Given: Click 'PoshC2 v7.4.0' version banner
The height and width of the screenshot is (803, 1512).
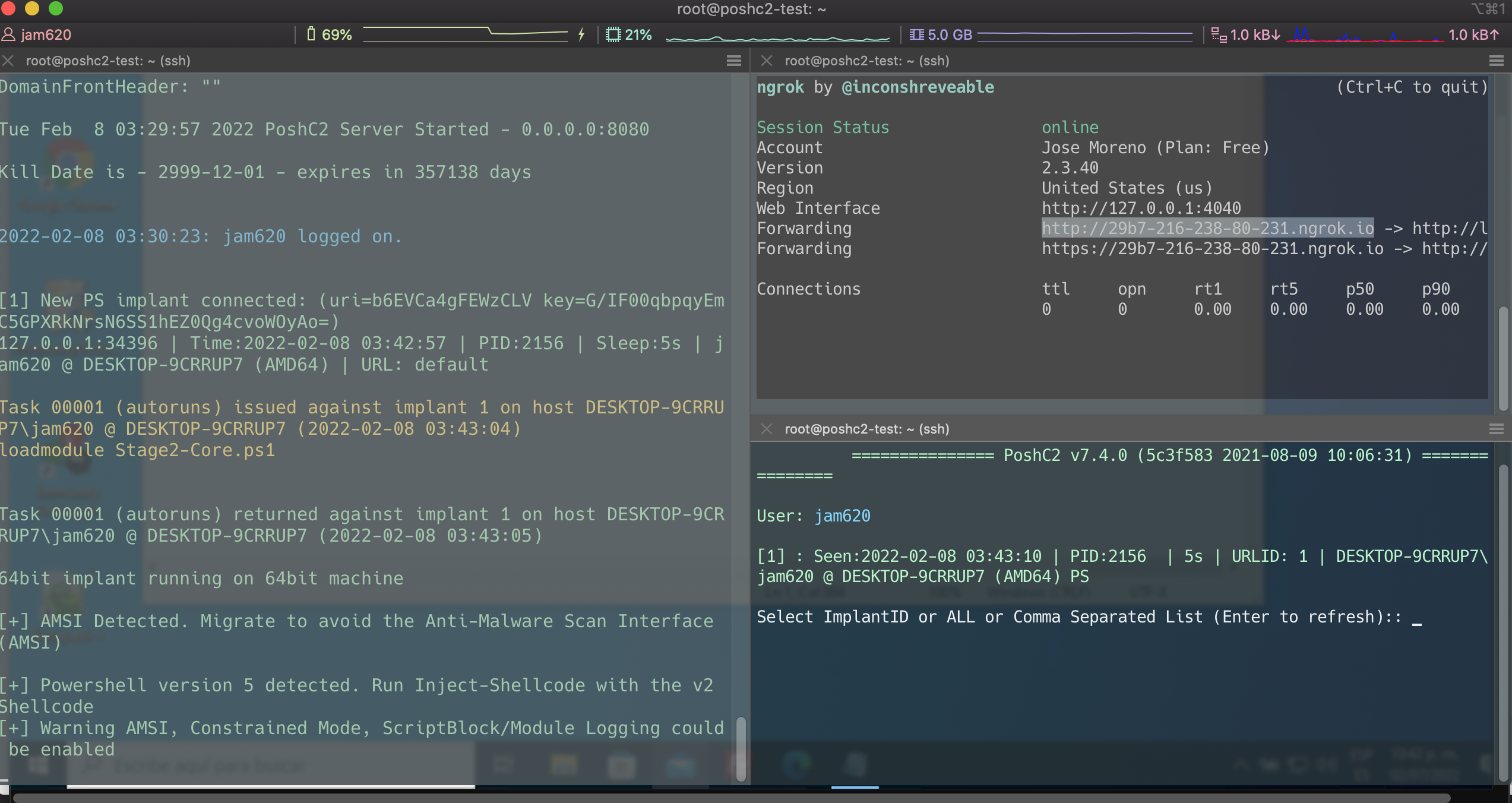Looking at the screenshot, I should (x=1065, y=455).
